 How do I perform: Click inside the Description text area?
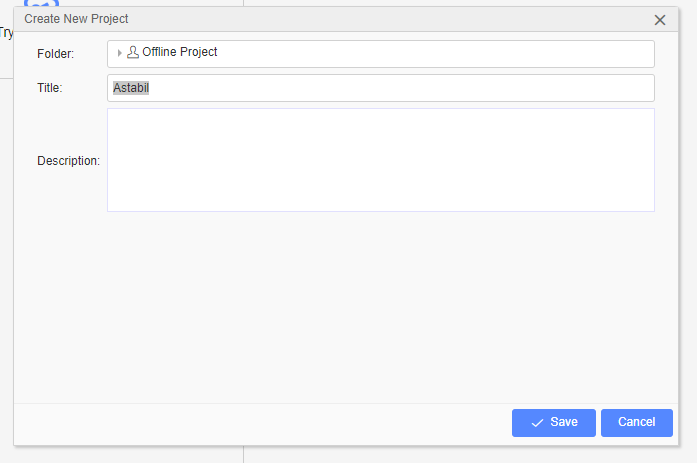(381, 160)
